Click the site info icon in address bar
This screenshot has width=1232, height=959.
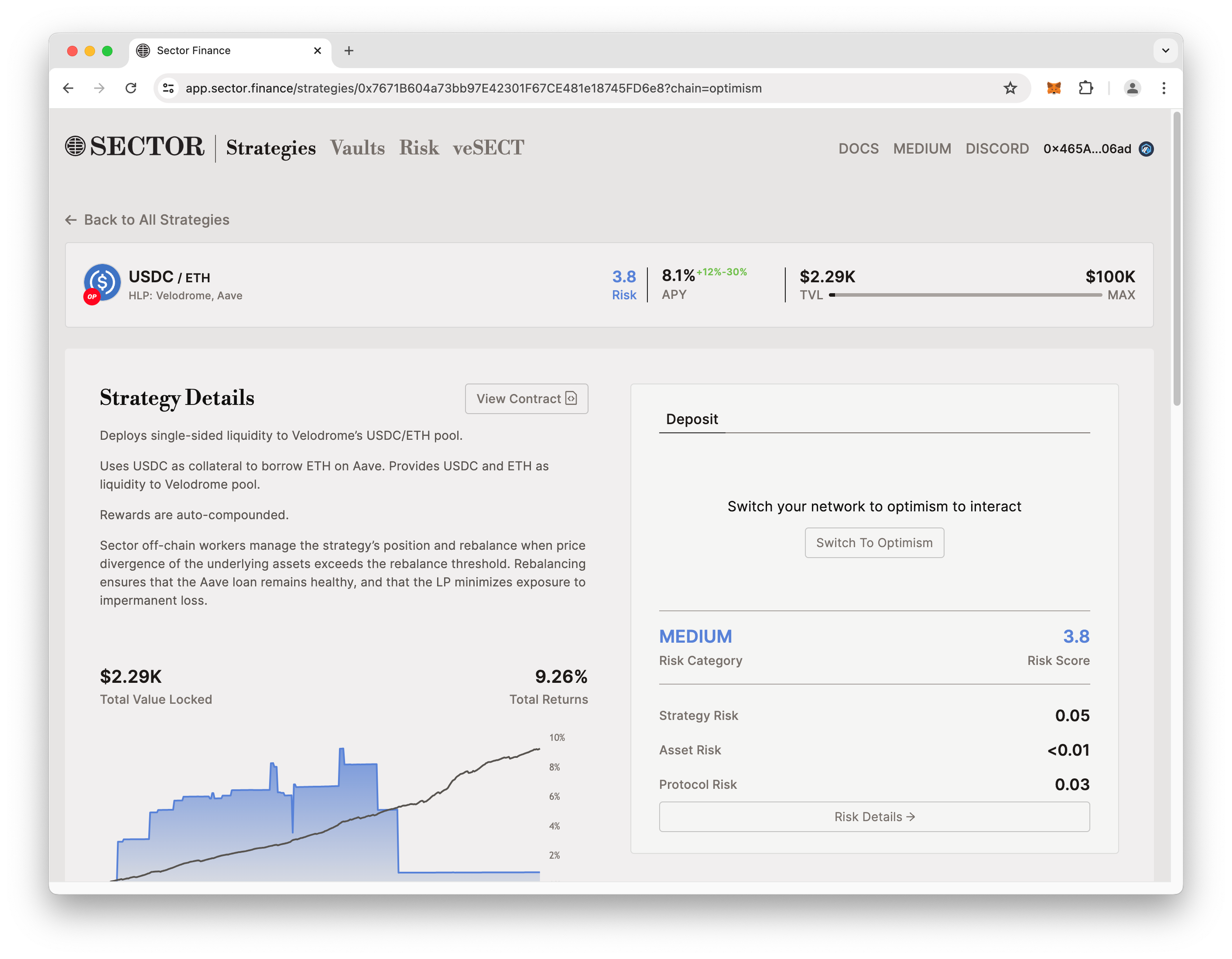point(168,88)
